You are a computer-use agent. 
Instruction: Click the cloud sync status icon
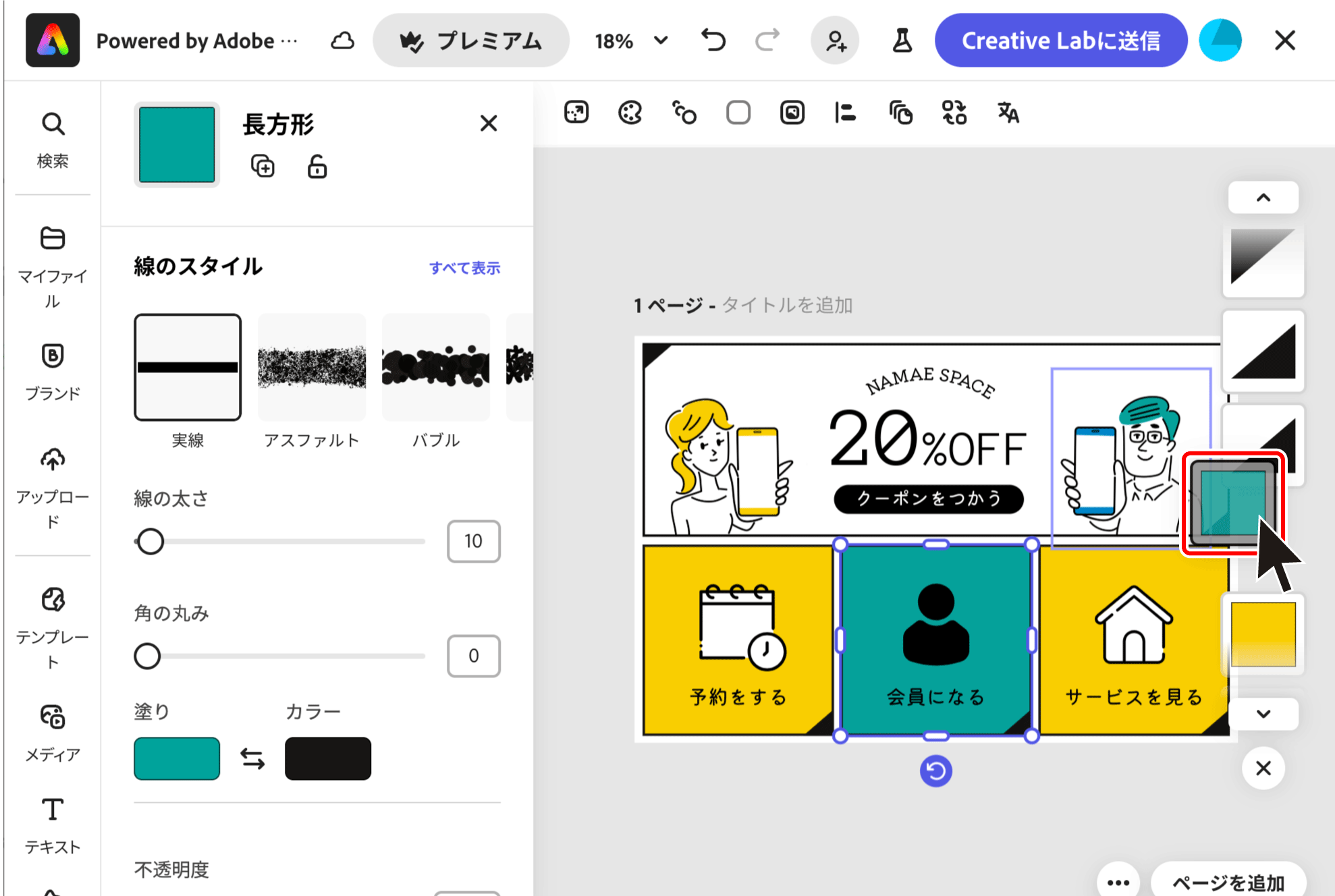[x=343, y=41]
